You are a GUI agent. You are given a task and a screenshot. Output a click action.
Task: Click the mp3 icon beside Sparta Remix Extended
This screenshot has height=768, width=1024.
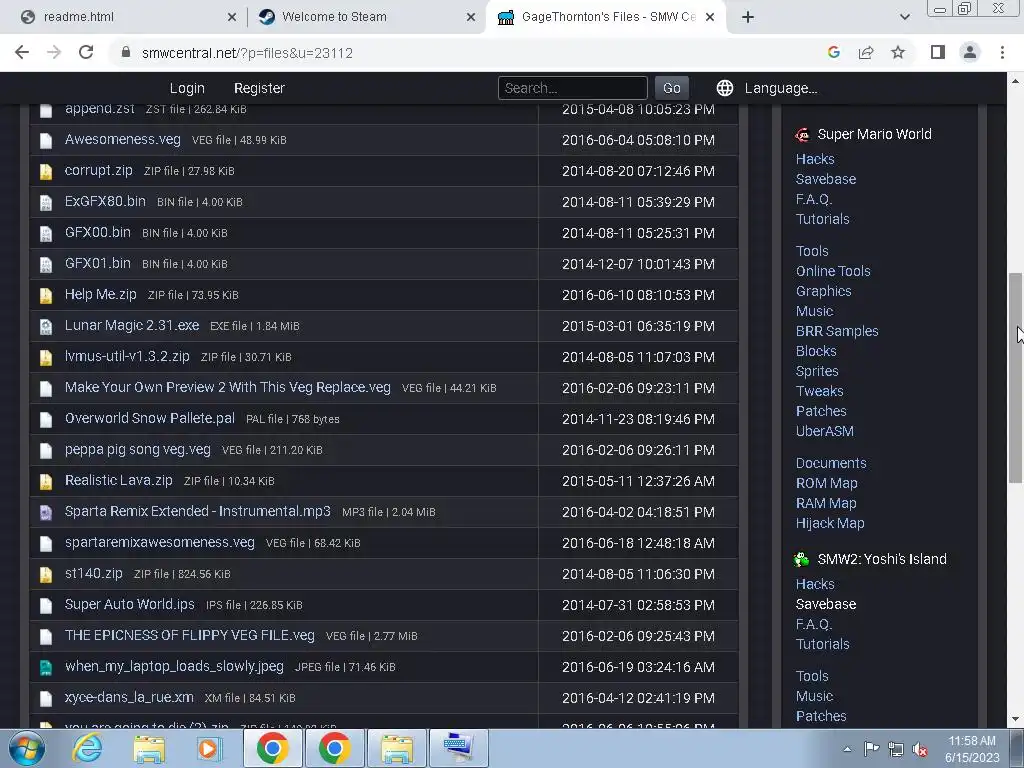[46, 513]
